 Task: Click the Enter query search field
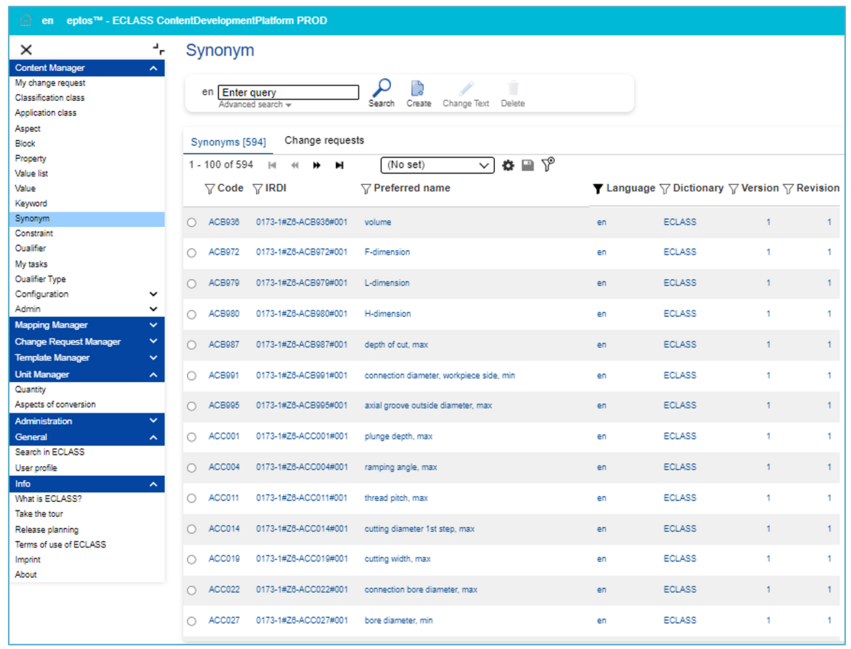[288, 92]
